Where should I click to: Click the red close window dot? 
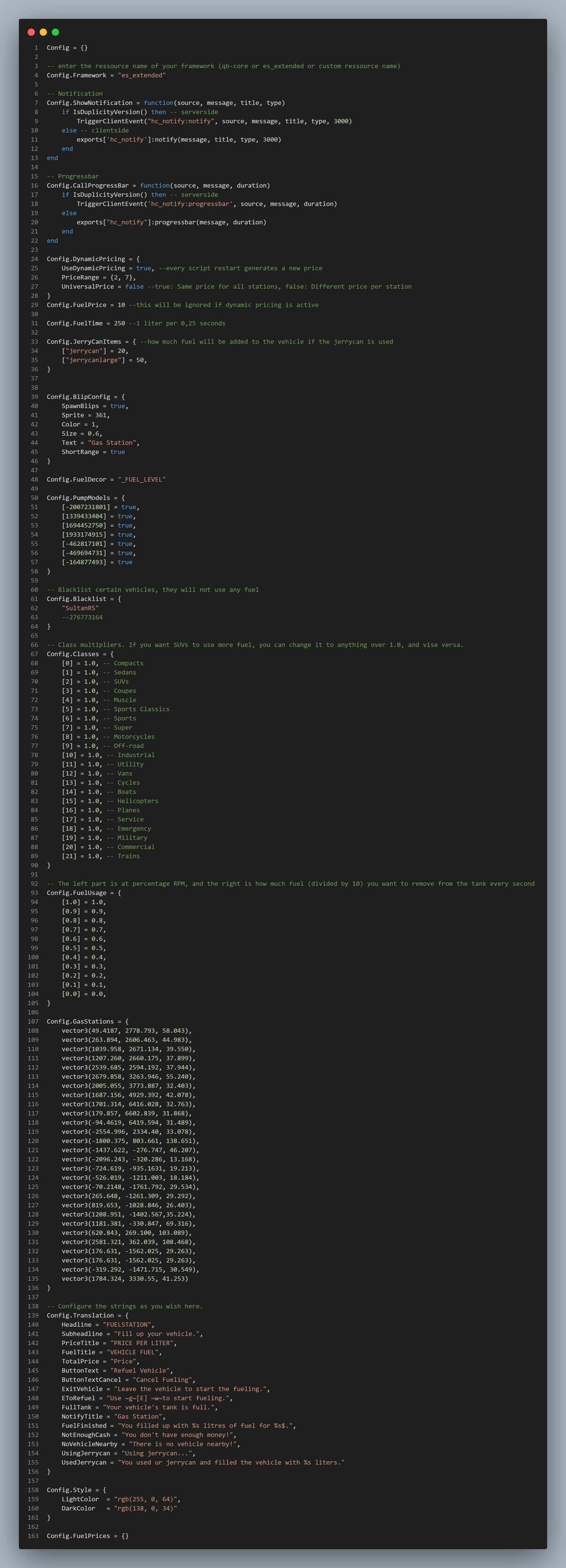tap(31, 32)
